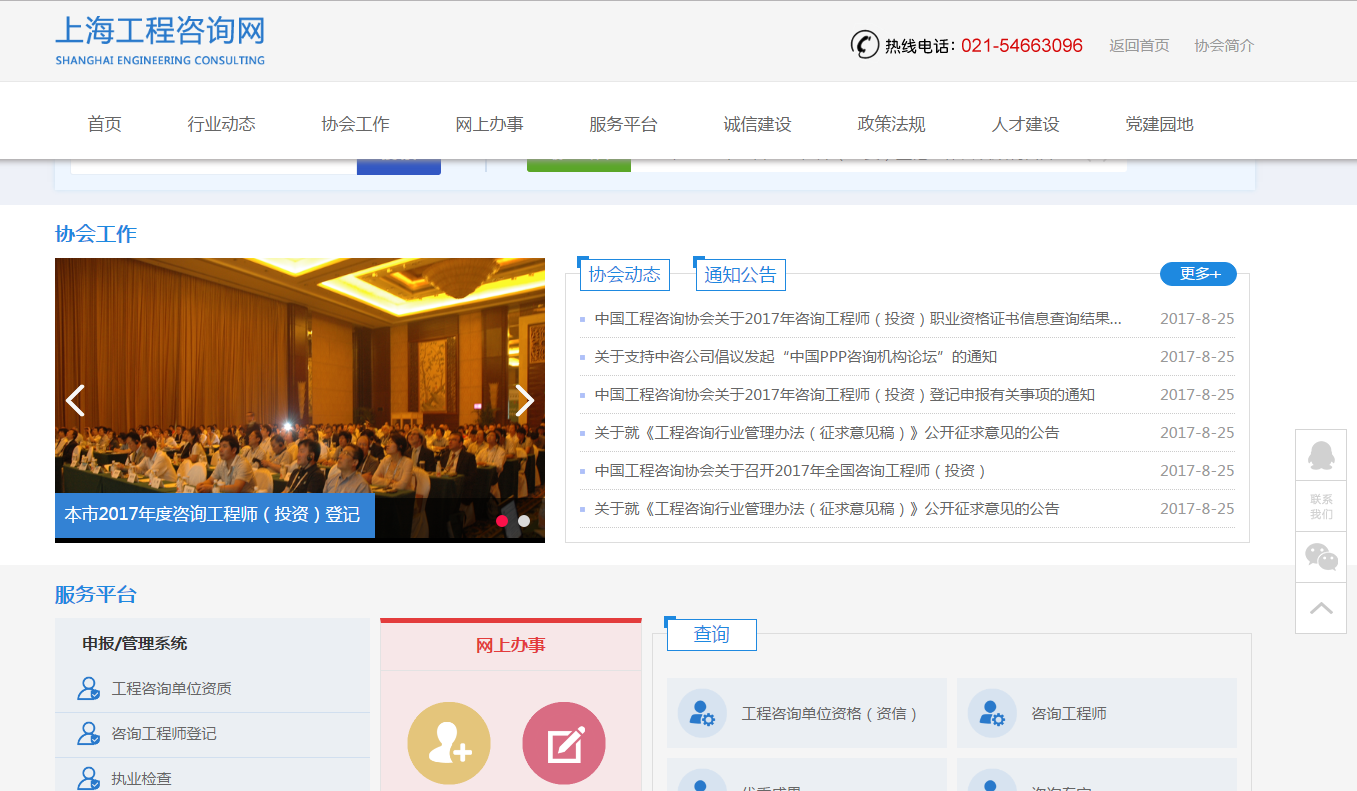Click the hotline phone icon in header

tap(864, 44)
